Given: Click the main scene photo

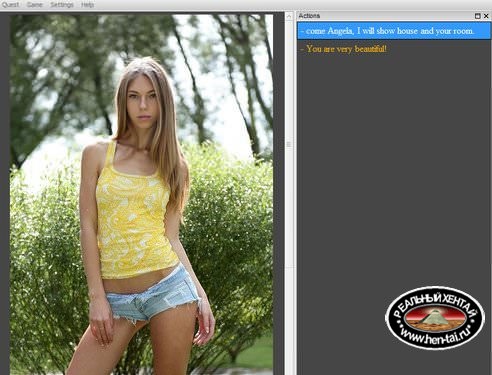Looking at the screenshot, I should pyautogui.click(x=141, y=194).
